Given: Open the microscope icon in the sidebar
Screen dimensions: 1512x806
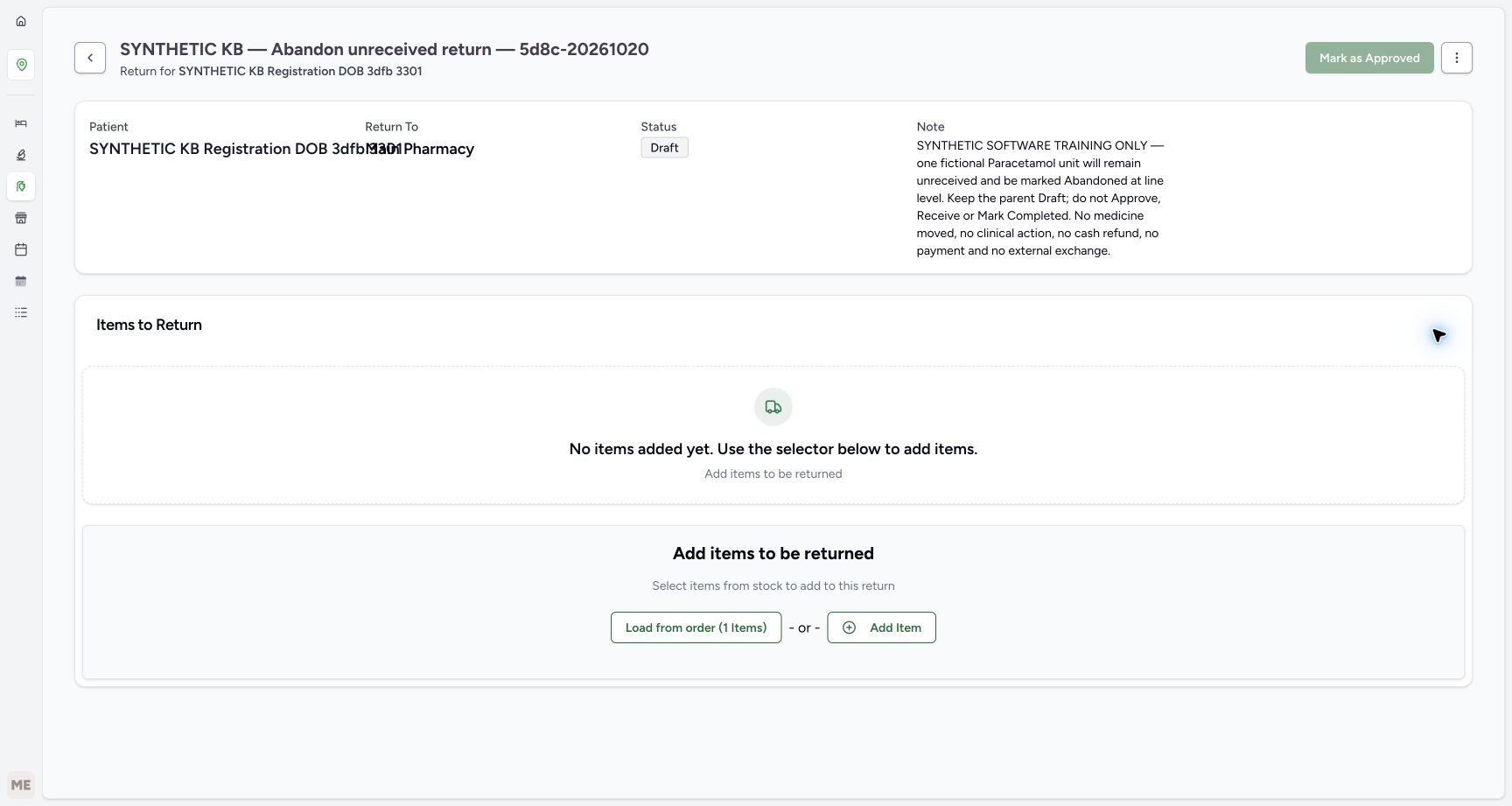Looking at the screenshot, I should (x=21, y=155).
